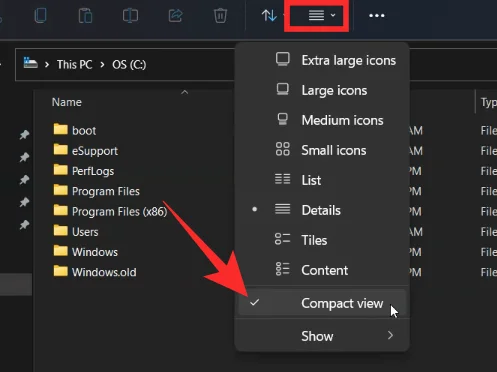Click the Delete trash icon
497x372 pixels.
coord(220,16)
